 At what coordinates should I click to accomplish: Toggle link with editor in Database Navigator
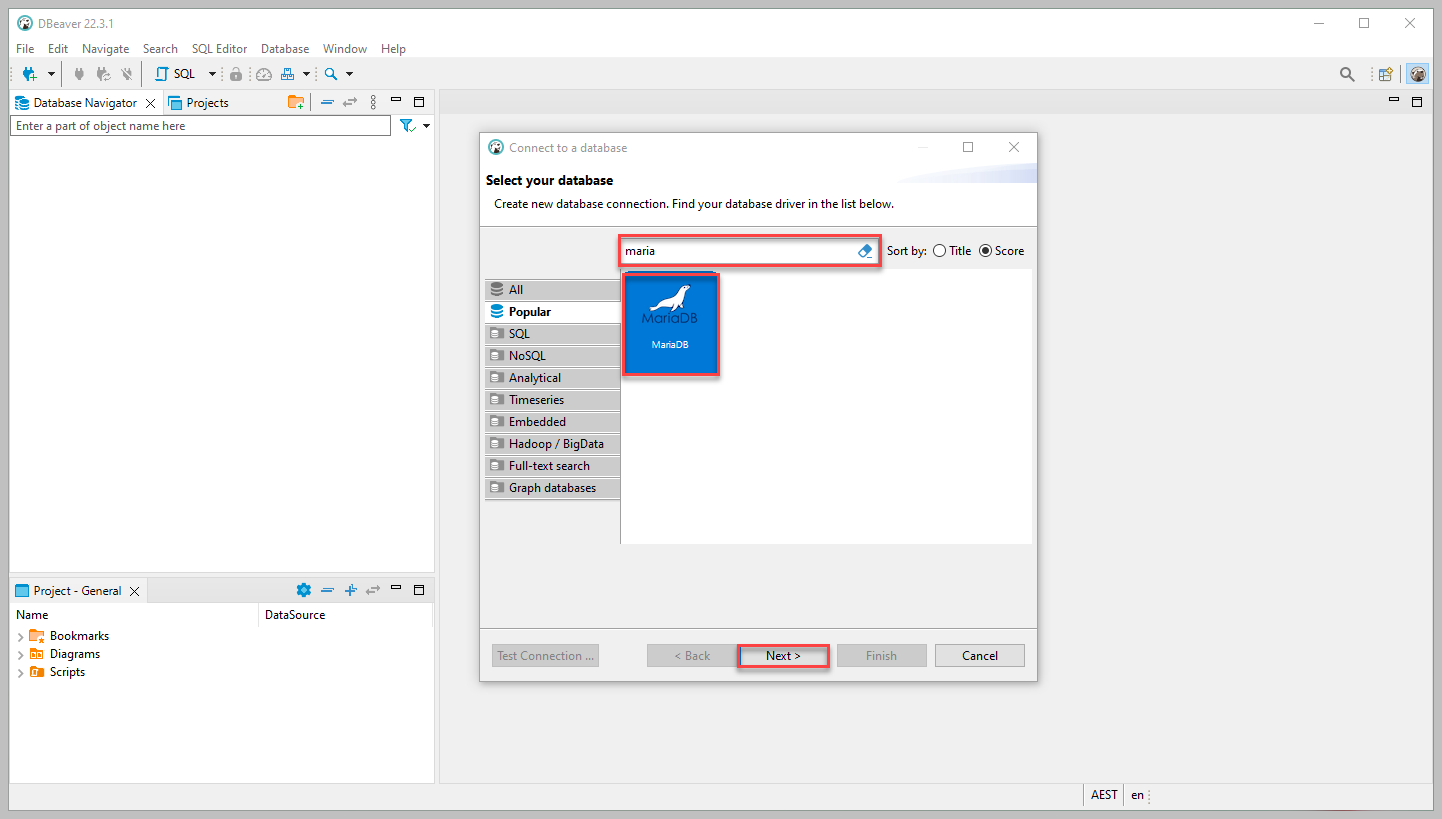(350, 102)
